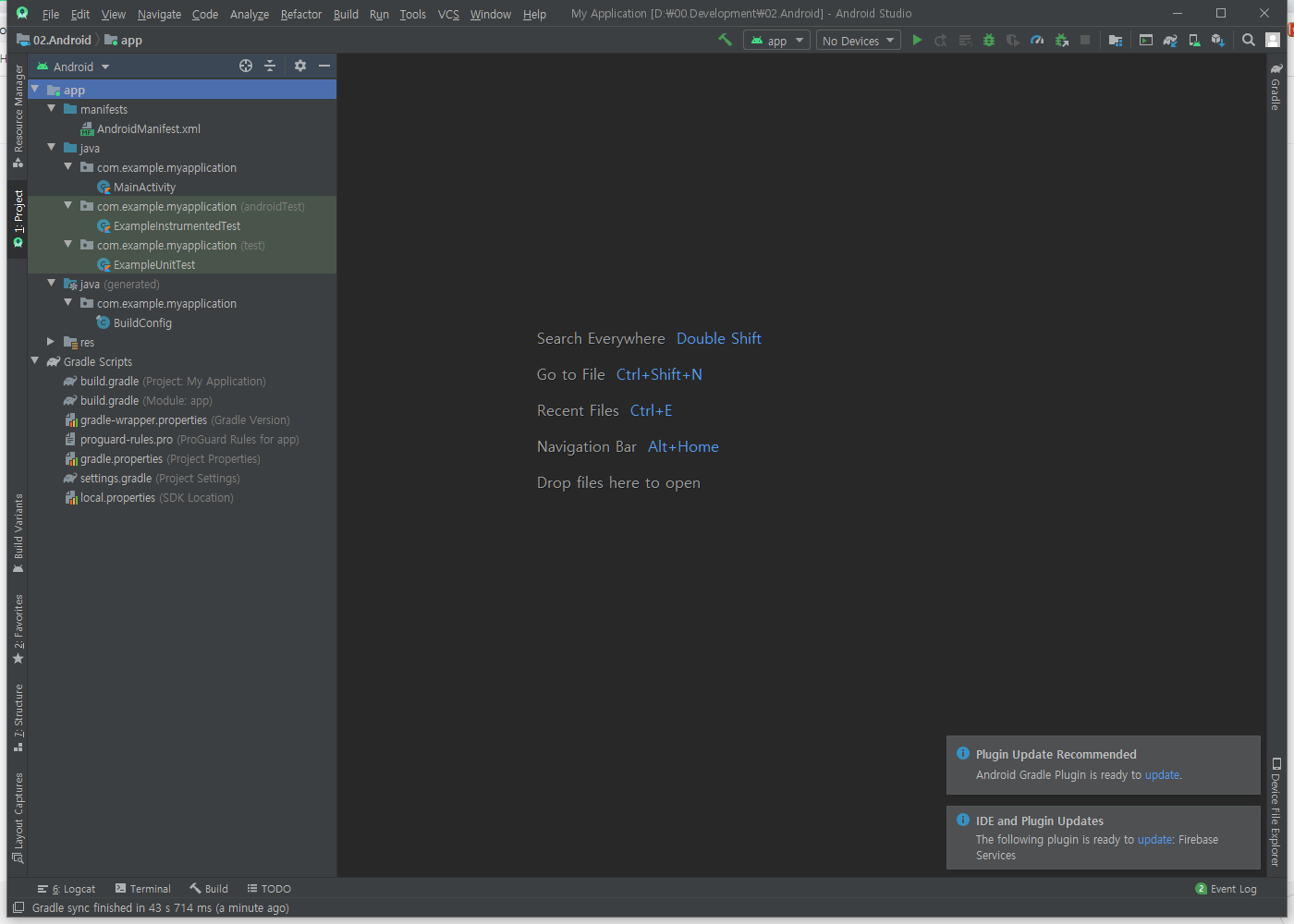1294x924 pixels.
Task: Open the Navigate menu
Action: pos(159,14)
